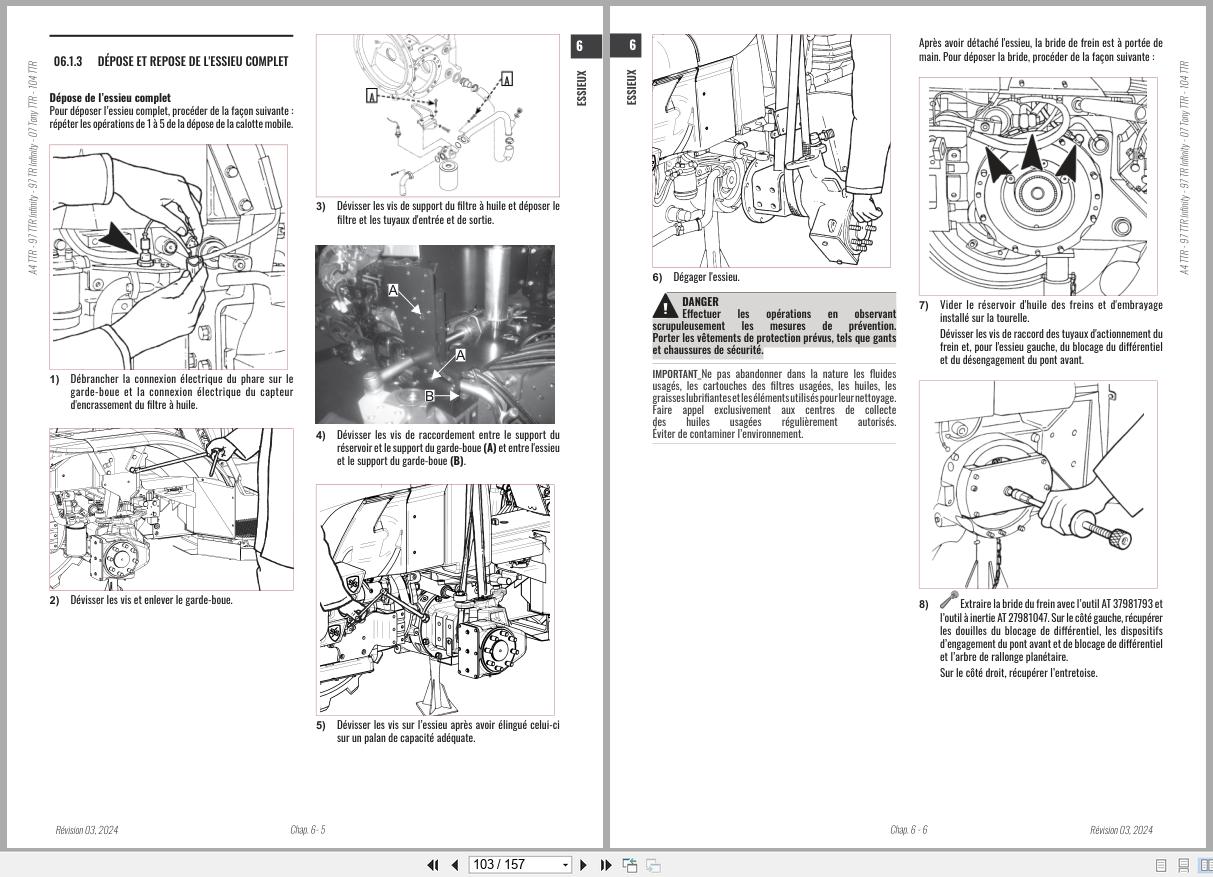Image resolution: width=1213 pixels, height=877 pixels.
Task: Click the oil filter support diagram
Action: tap(437, 115)
